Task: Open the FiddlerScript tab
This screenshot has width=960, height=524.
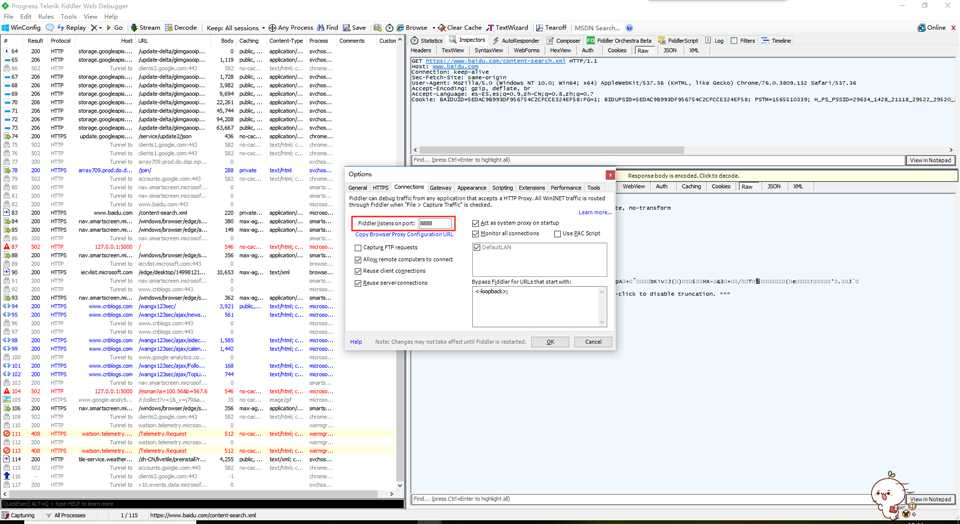Action: [678, 40]
